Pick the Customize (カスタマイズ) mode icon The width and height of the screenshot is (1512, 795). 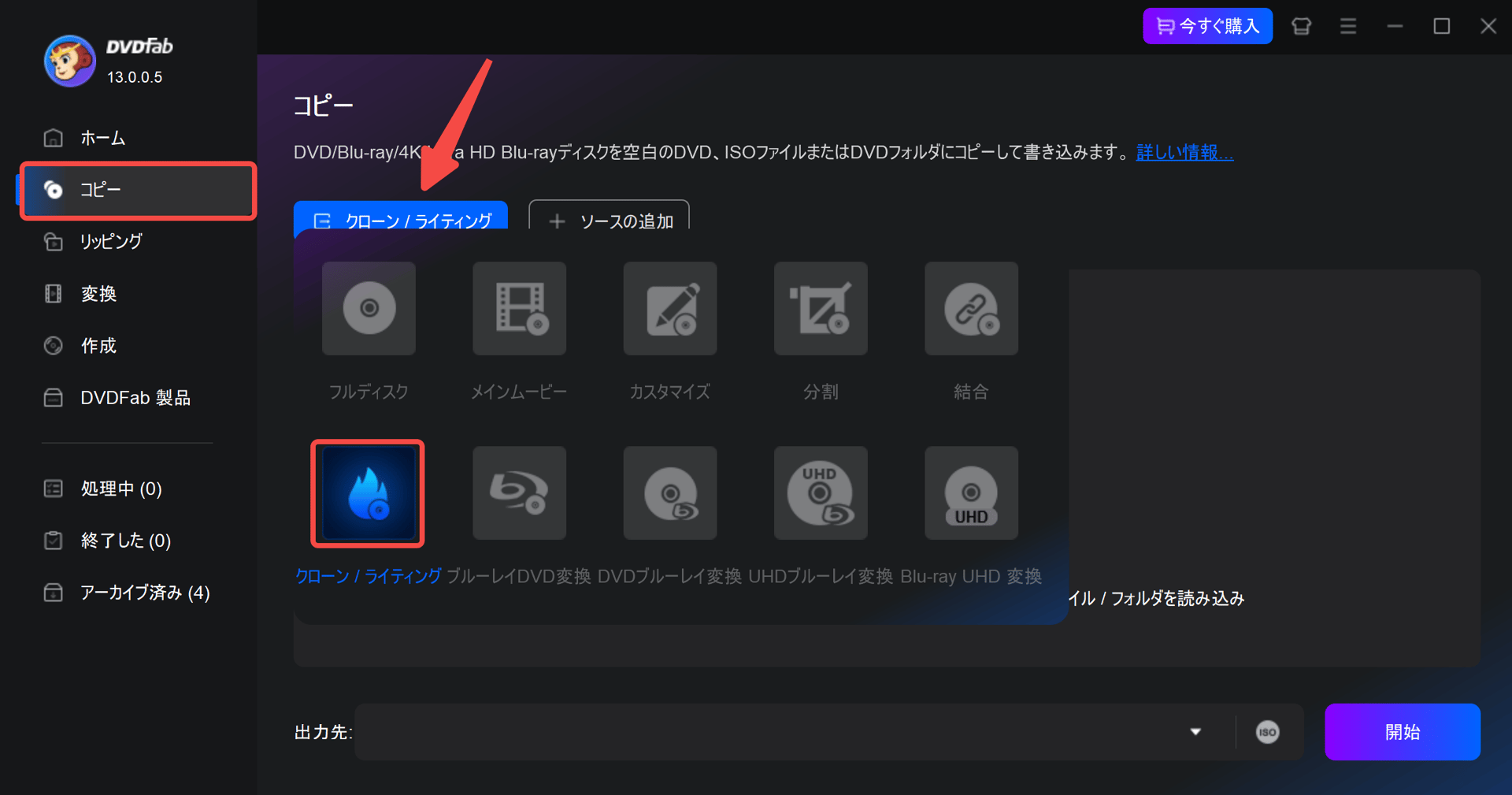point(670,308)
